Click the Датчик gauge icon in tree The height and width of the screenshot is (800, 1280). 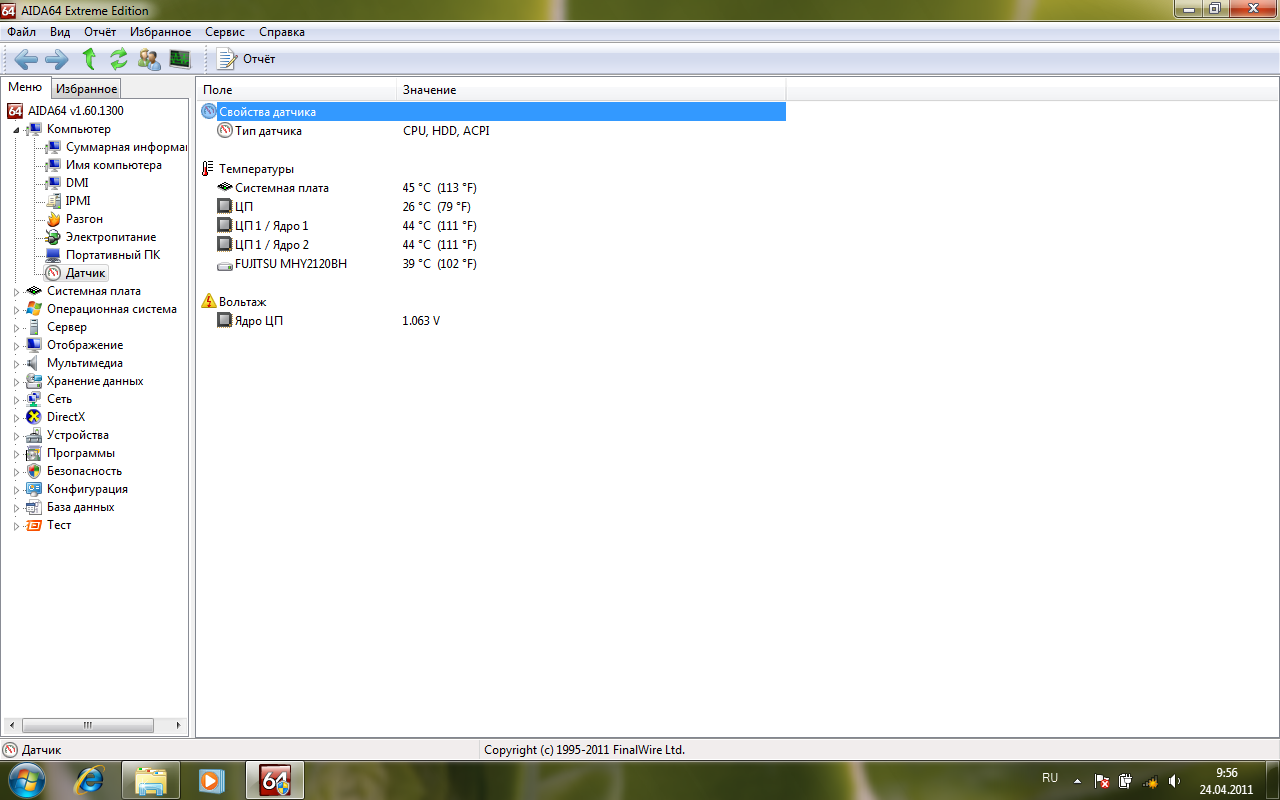point(53,273)
